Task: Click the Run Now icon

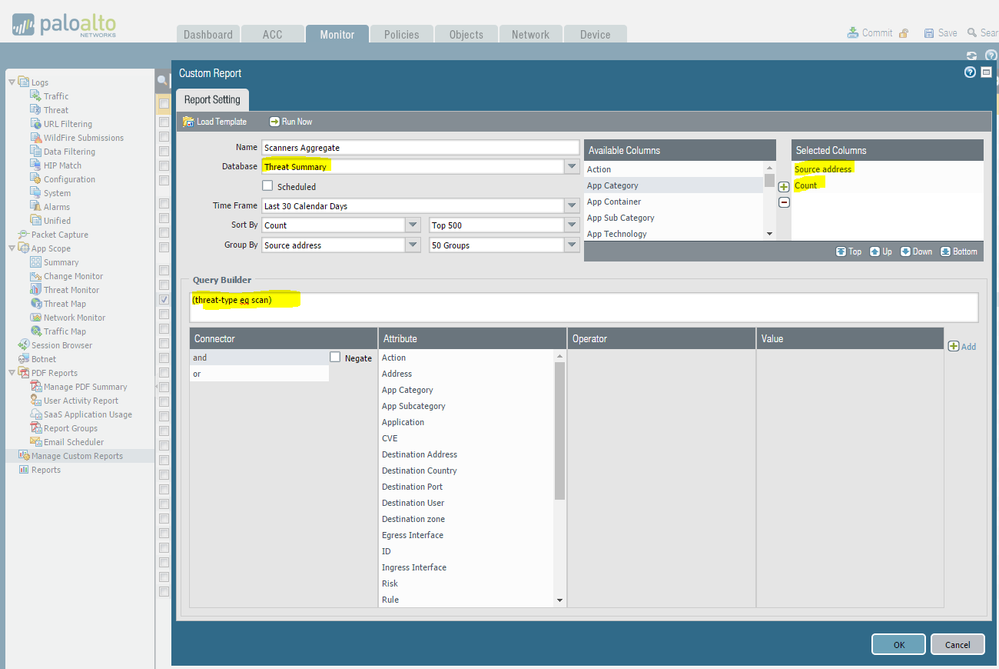Action: click(x=274, y=122)
